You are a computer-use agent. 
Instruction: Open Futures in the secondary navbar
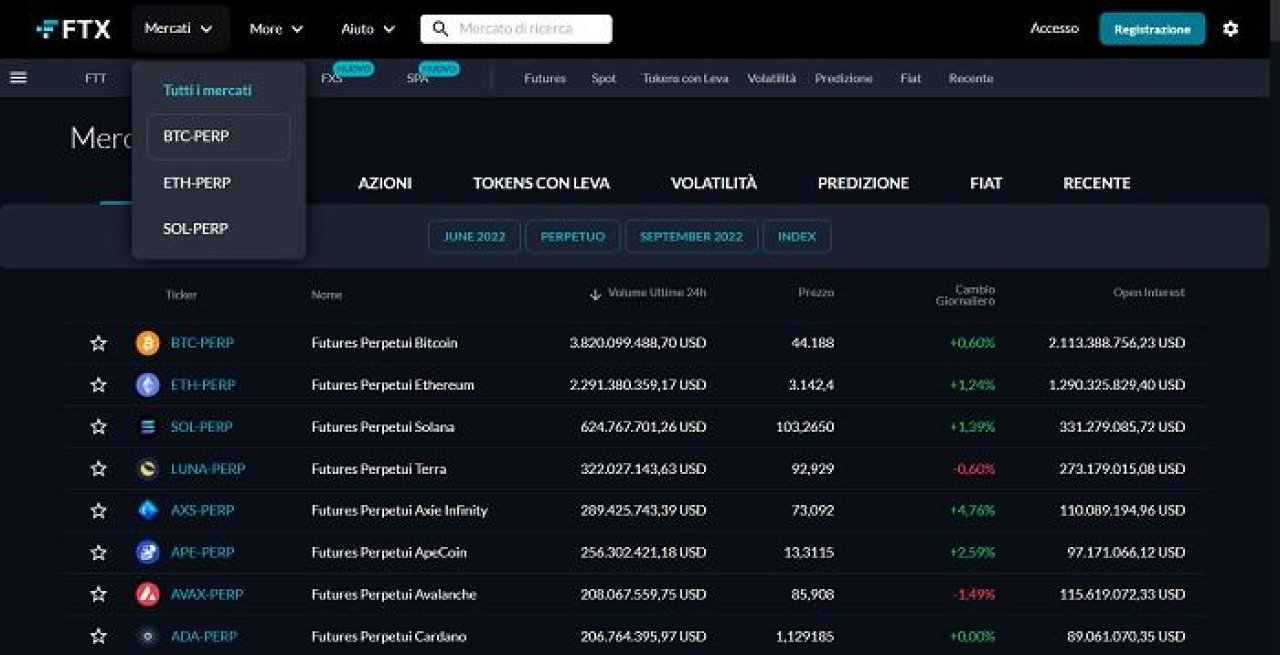[x=545, y=78]
